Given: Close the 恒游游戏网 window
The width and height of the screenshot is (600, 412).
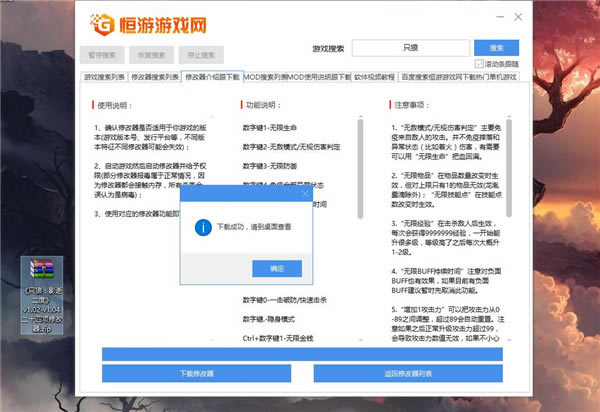Looking at the screenshot, I should 518,17.
